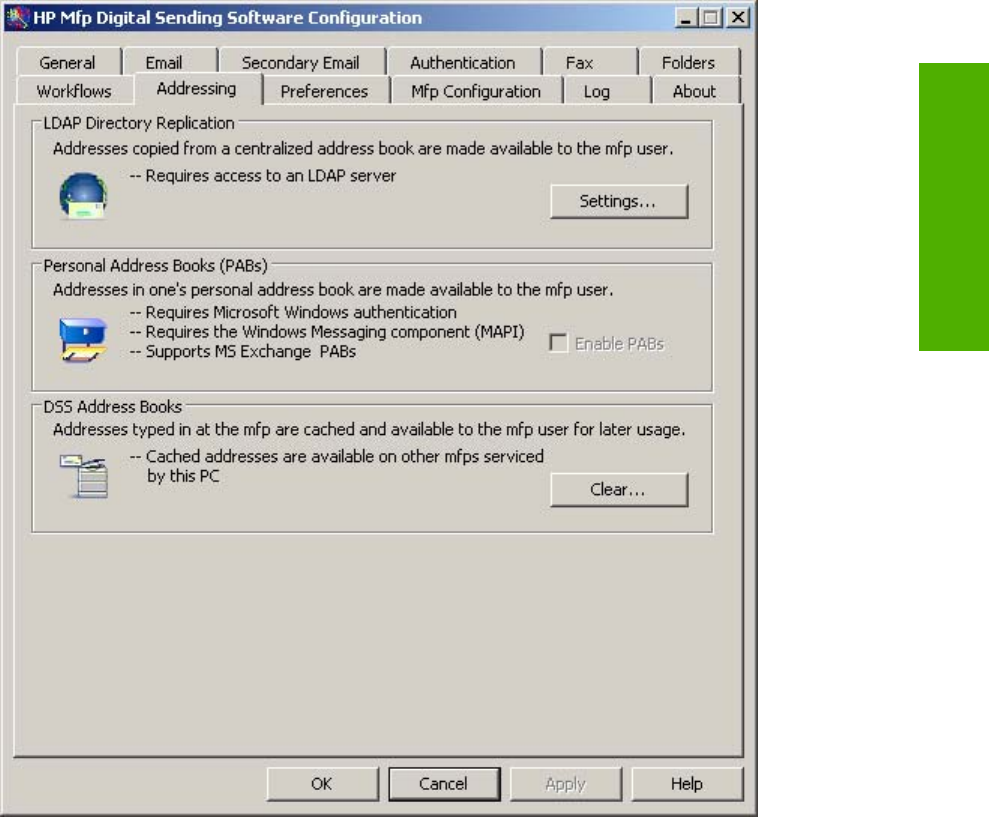Open the Folders tab
Viewport: 989px width, 817px height.
688,62
